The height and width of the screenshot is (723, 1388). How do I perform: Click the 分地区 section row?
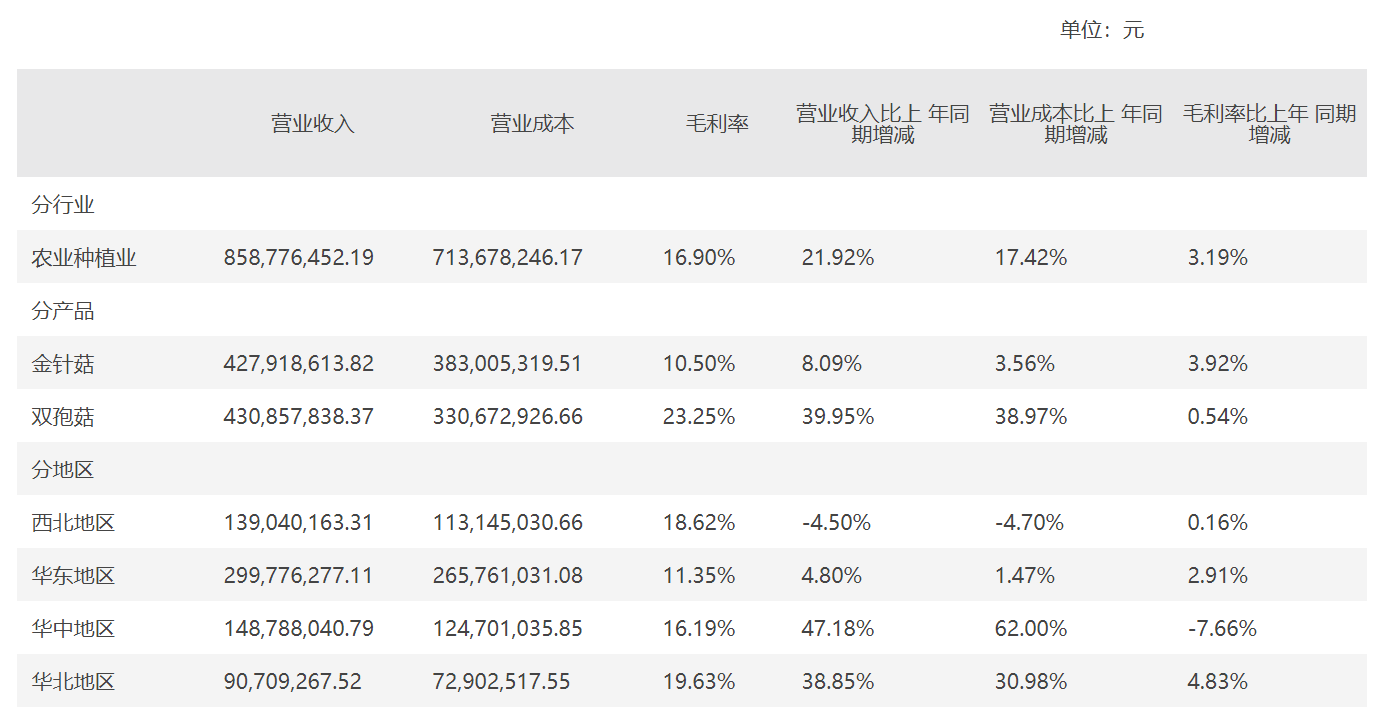pos(63,470)
